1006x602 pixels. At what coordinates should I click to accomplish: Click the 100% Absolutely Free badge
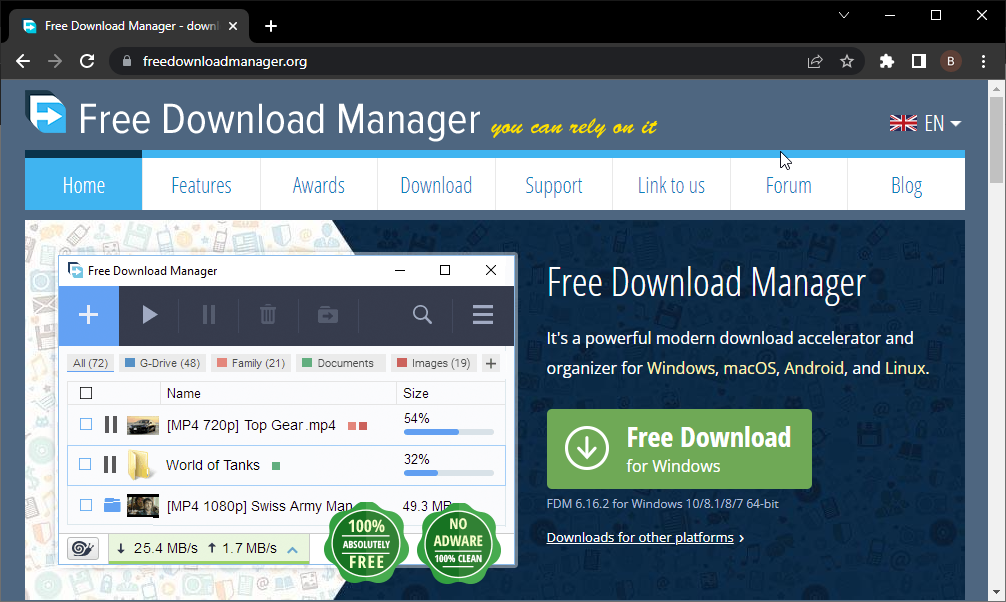pos(366,544)
